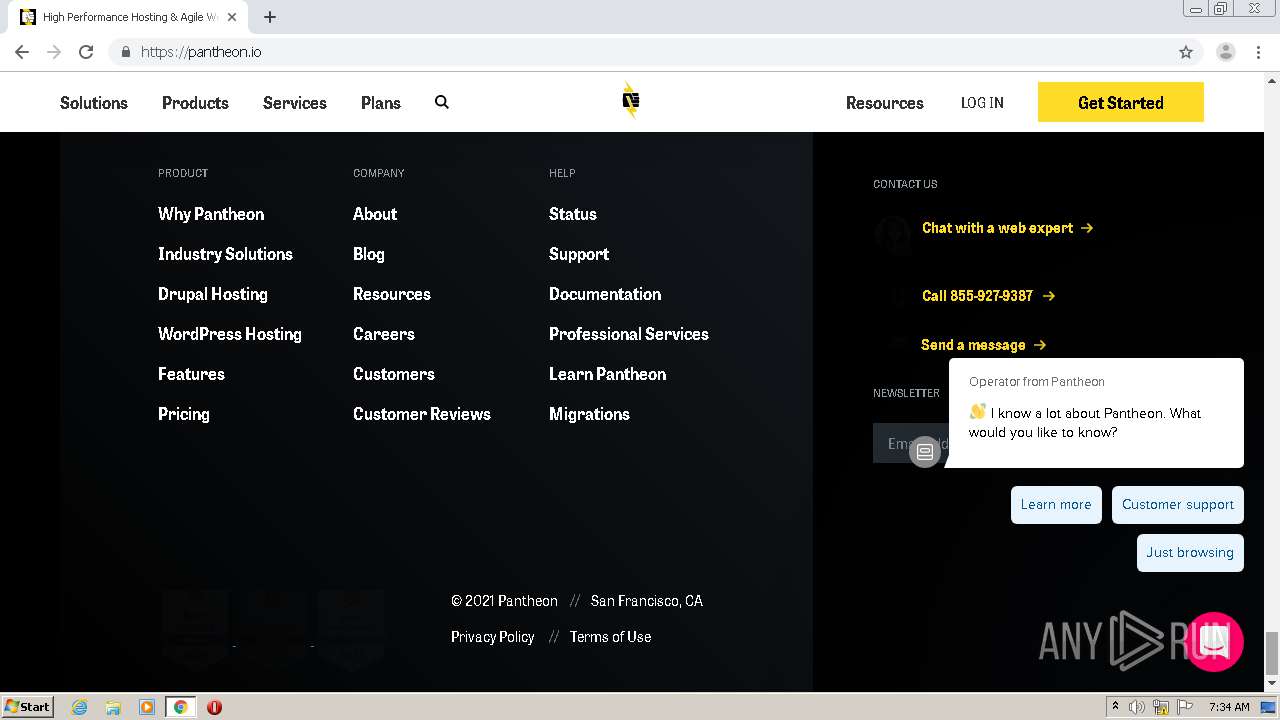Image resolution: width=1280 pixels, height=720 pixels.
Task: Open the Products menu
Action: pyautogui.click(x=195, y=103)
